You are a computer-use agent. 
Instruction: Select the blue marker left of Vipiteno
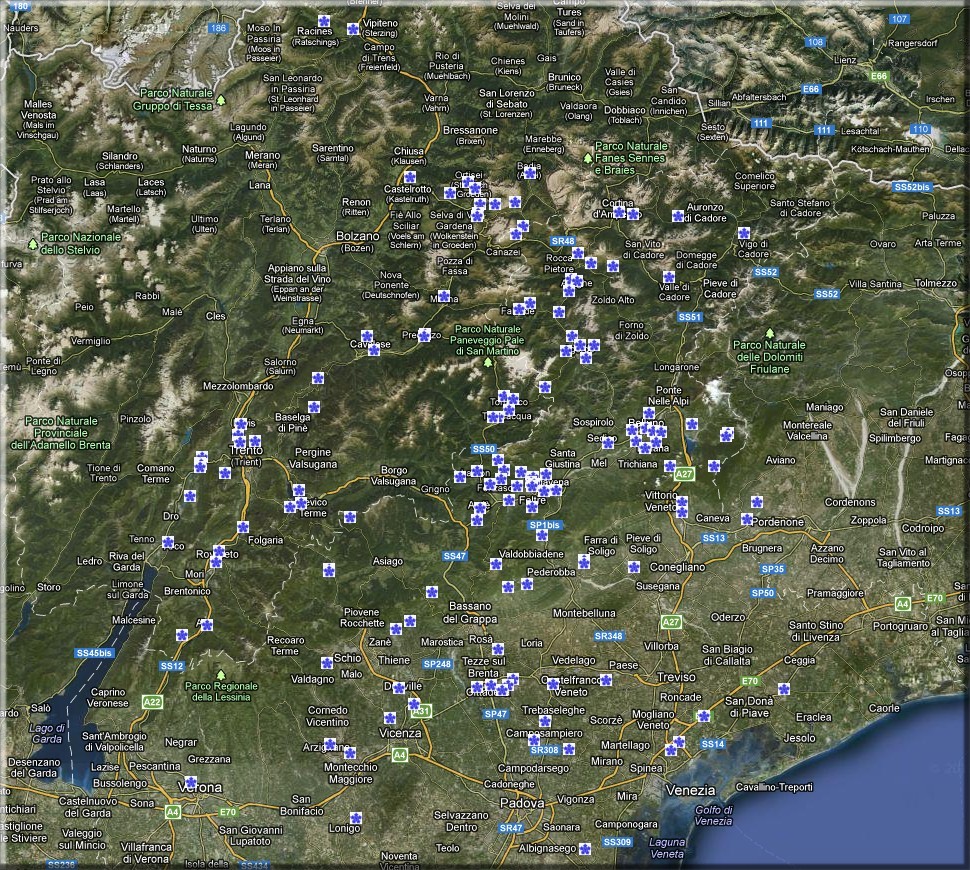(353, 28)
